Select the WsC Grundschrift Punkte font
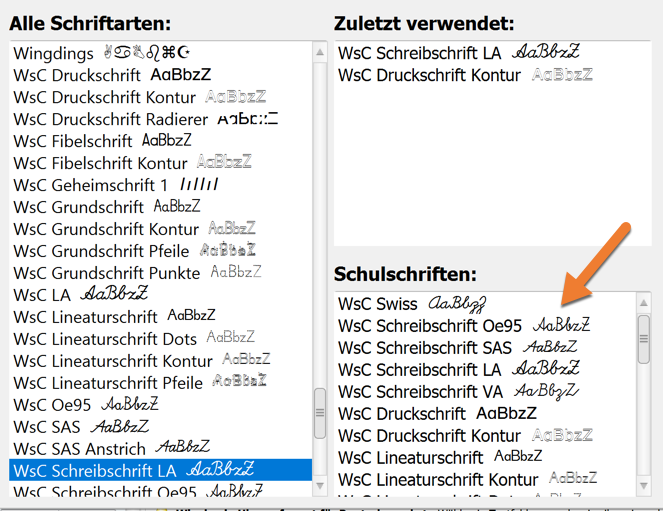Viewport: 663px width, 511px height. pyautogui.click(x=106, y=273)
